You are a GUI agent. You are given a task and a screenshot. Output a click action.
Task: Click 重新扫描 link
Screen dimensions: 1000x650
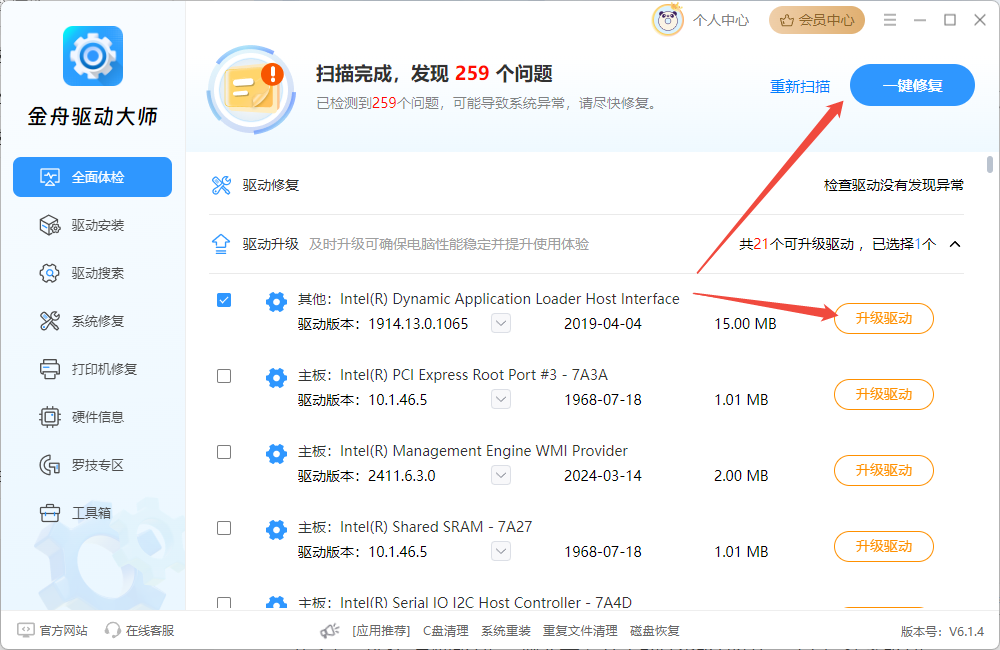click(x=800, y=86)
